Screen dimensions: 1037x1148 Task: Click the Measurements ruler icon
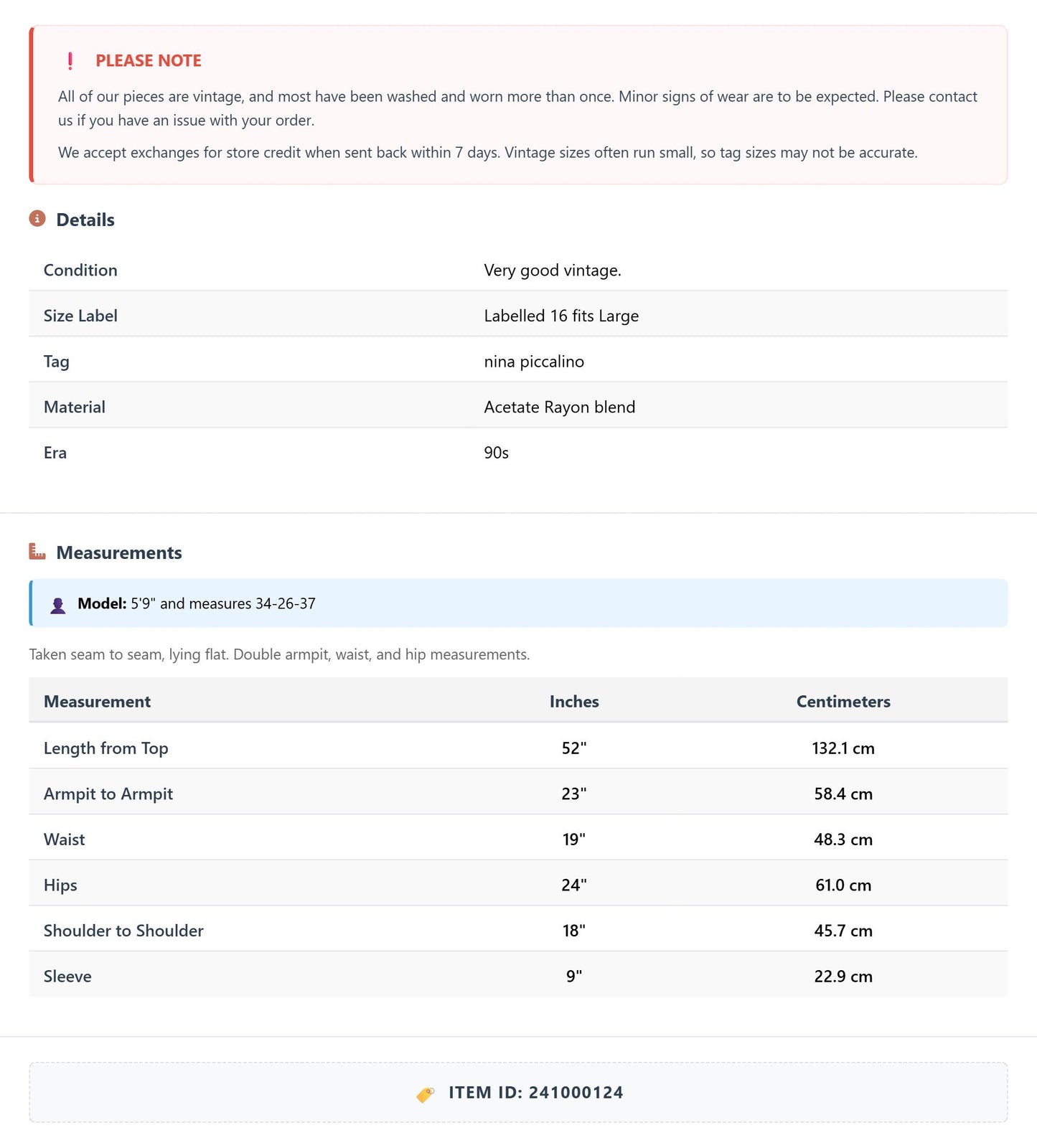click(x=37, y=552)
